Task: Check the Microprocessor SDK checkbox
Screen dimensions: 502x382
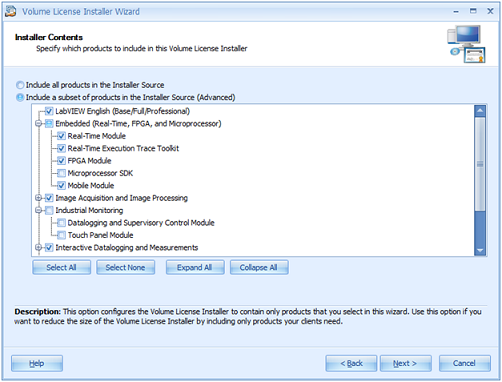Action: click(x=61, y=173)
